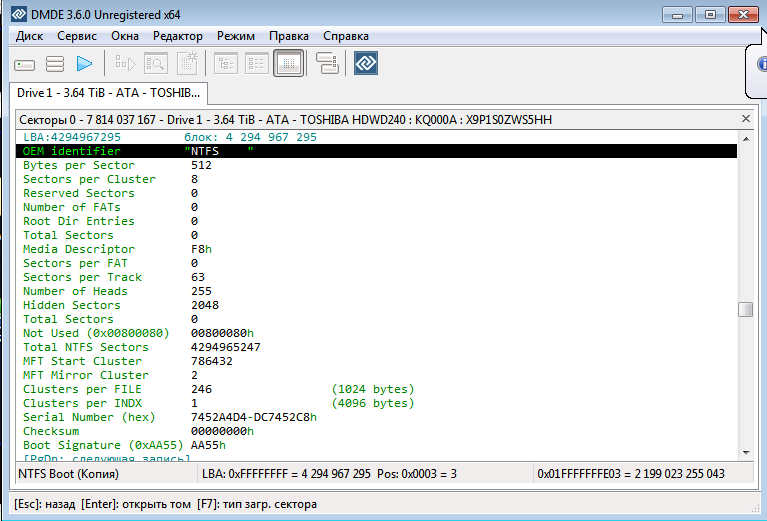This screenshot has height=521, width=767.
Task: Open the Режим menu
Action: pos(236,36)
